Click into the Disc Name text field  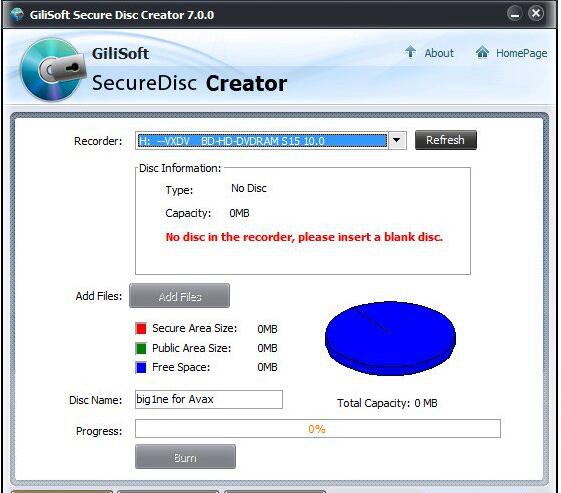click(x=209, y=399)
